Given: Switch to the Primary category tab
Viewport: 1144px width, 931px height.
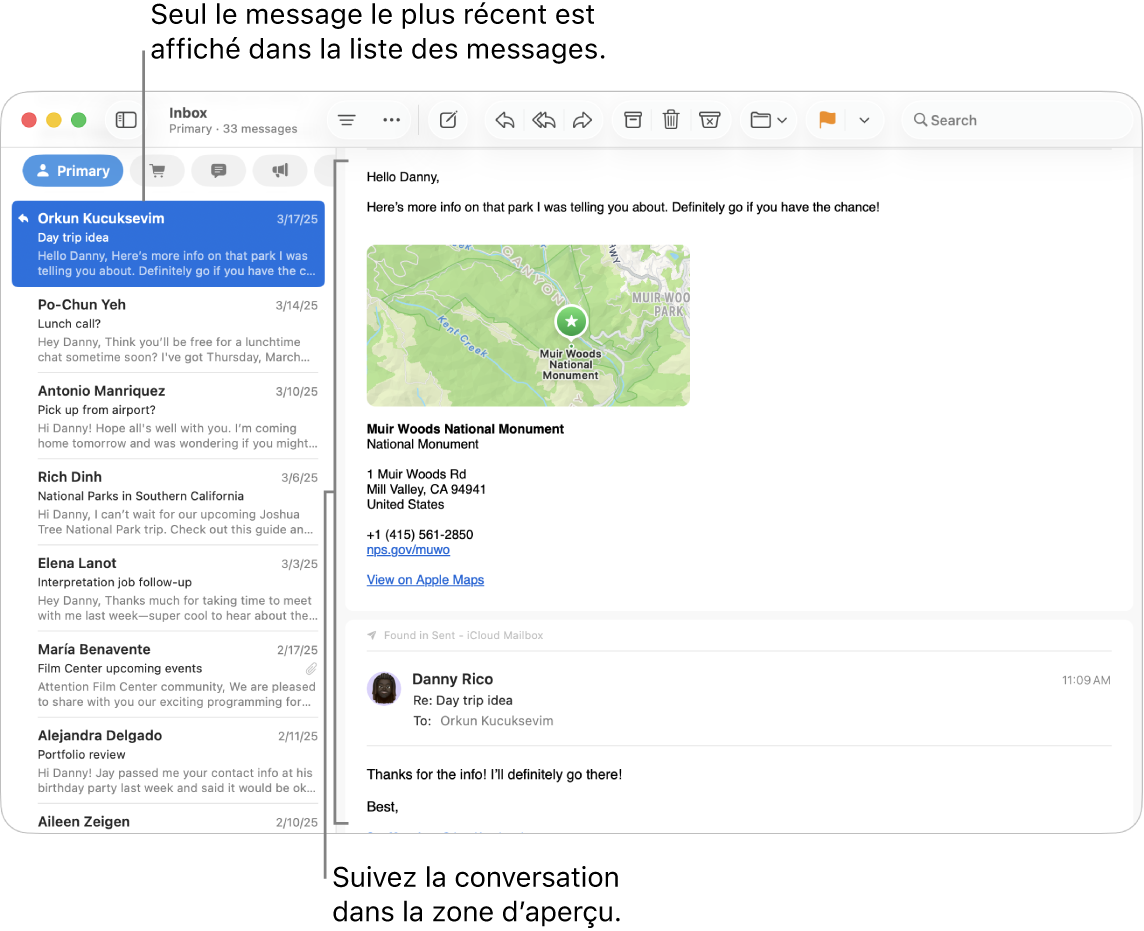Looking at the screenshot, I should point(72,170).
